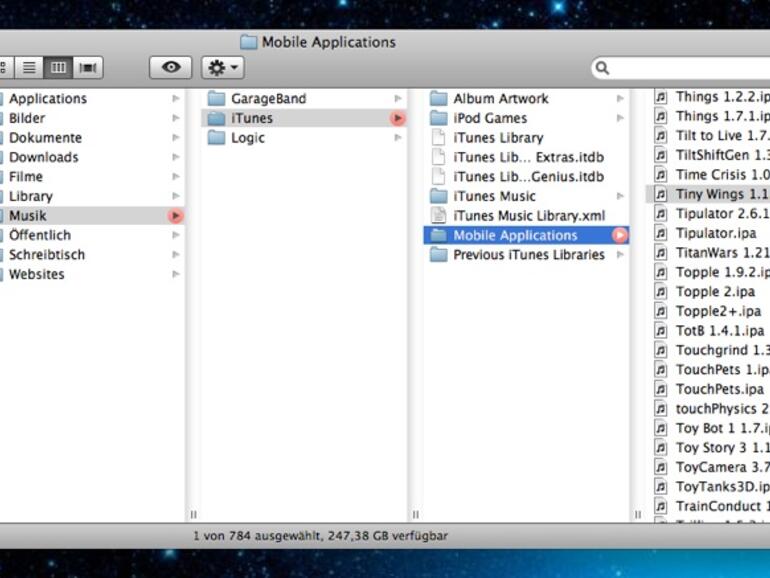Click the iTunes Lib...Genius.itdb file icon
770x578 pixels.
tap(439, 177)
